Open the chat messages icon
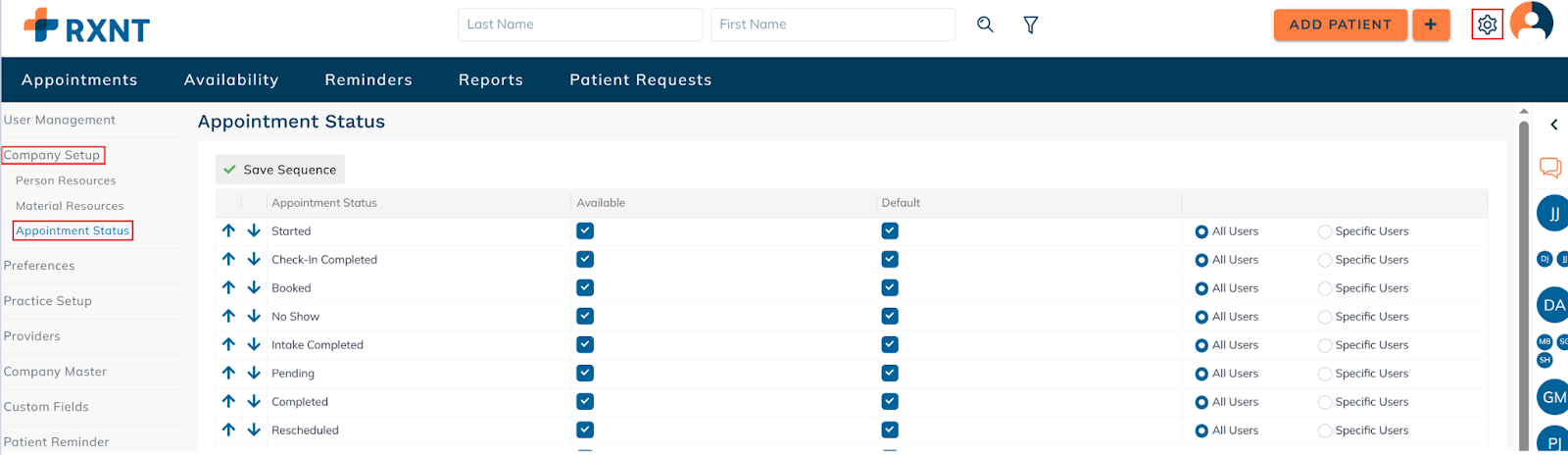The image size is (1568, 455). point(1550,168)
